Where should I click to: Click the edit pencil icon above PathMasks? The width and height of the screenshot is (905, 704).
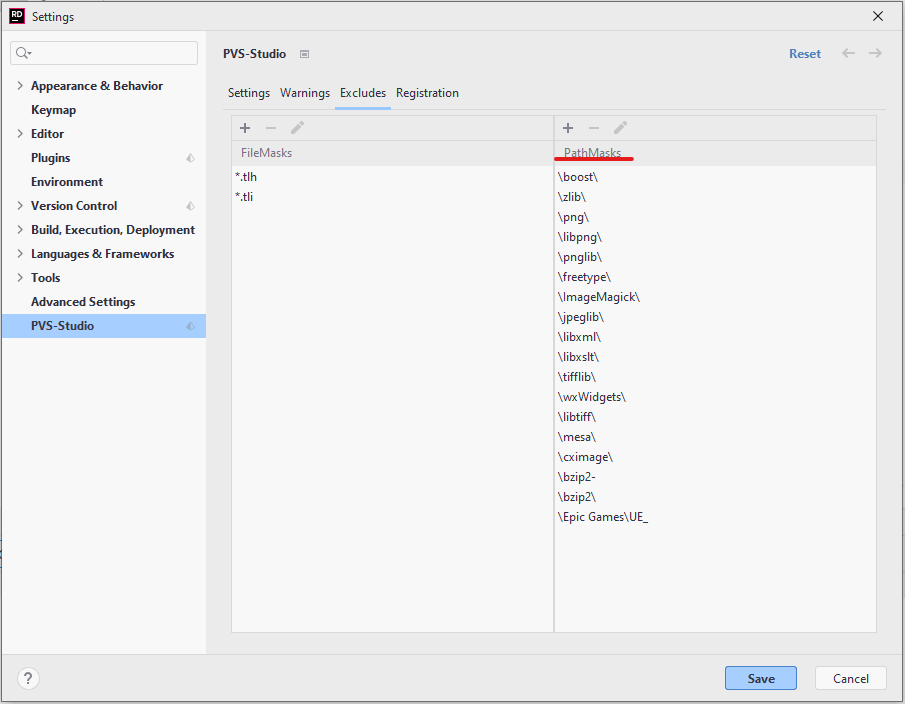point(620,128)
